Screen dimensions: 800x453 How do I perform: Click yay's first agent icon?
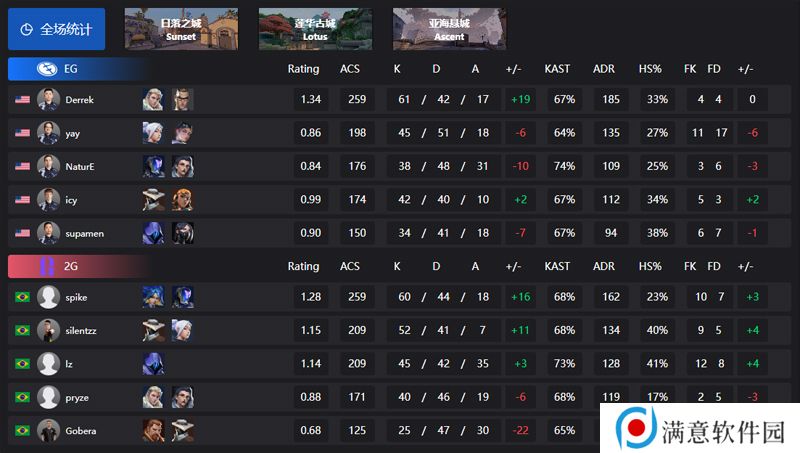click(153, 133)
